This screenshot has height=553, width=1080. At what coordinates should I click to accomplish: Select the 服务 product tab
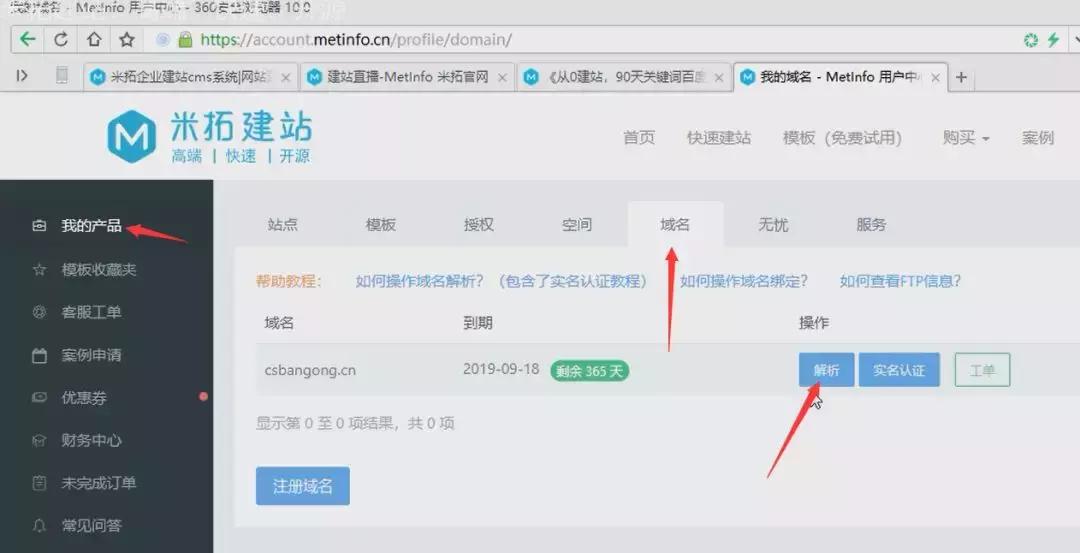[871, 225]
